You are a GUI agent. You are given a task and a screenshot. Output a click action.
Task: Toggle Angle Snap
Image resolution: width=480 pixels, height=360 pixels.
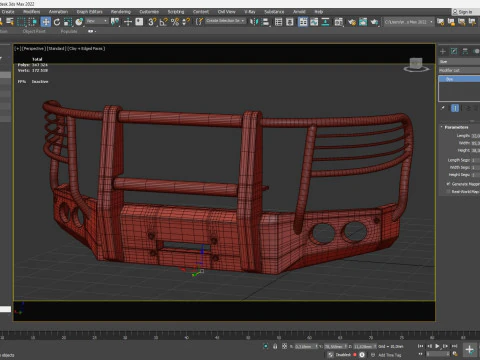tap(163, 22)
